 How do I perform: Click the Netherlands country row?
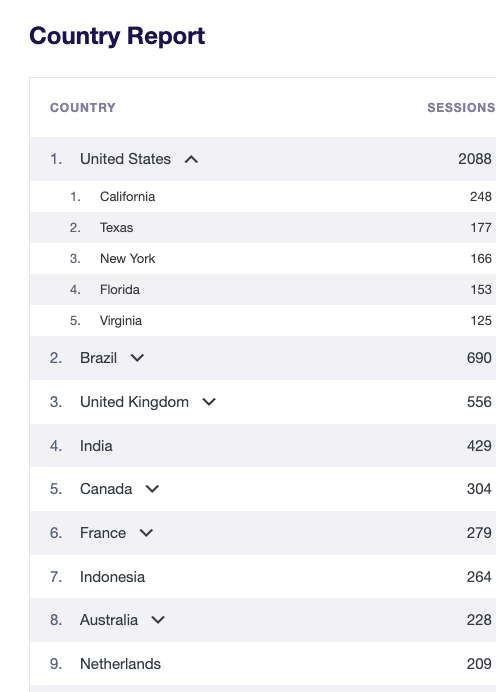pos(263,664)
